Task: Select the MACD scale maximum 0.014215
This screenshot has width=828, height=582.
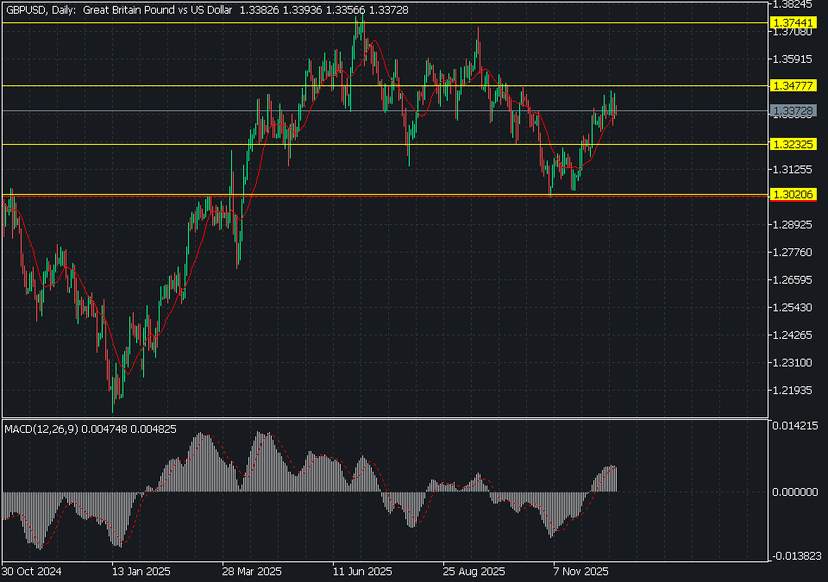Action: (x=797, y=426)
